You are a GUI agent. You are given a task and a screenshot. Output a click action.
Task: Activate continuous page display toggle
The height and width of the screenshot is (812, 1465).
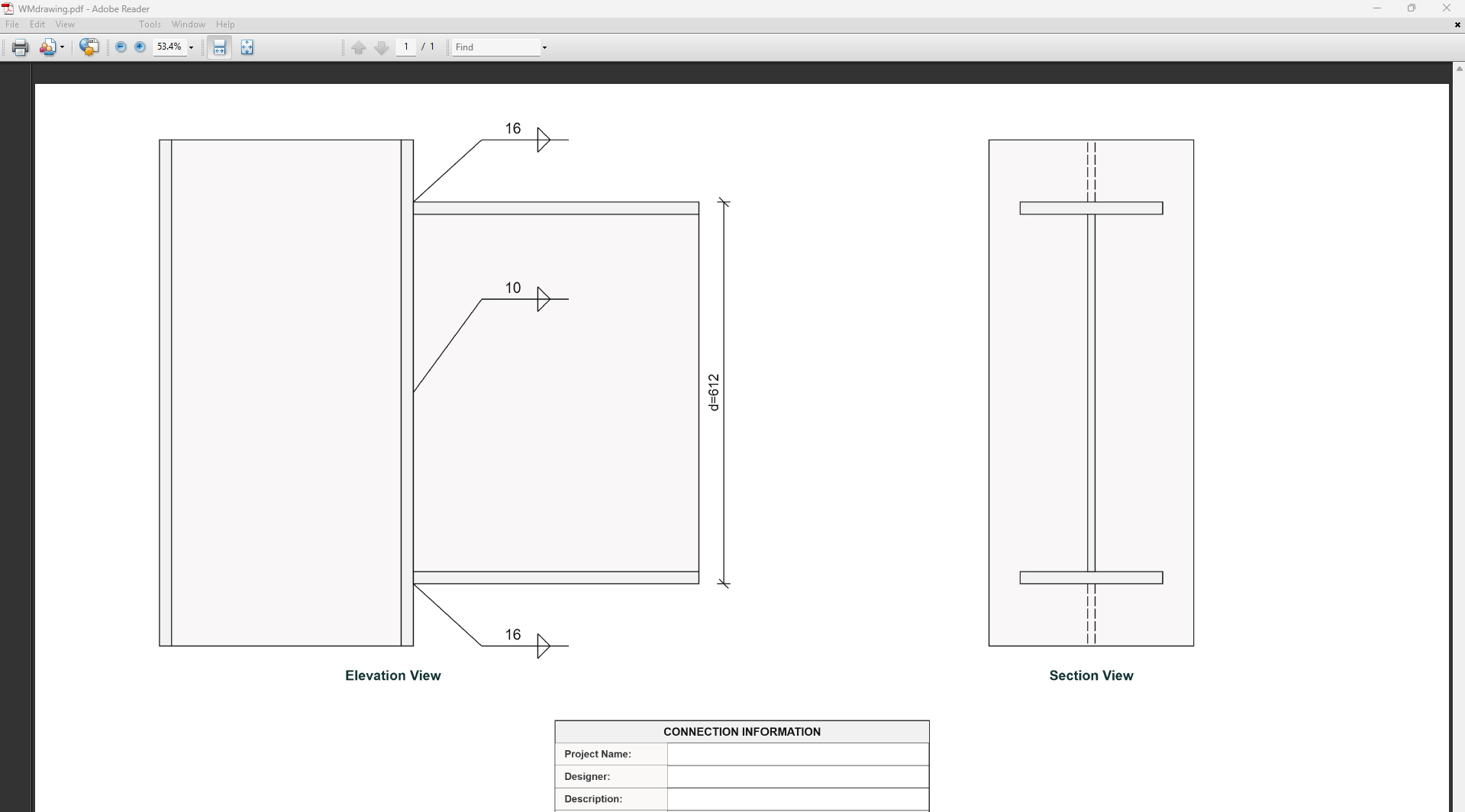point(219,47)
